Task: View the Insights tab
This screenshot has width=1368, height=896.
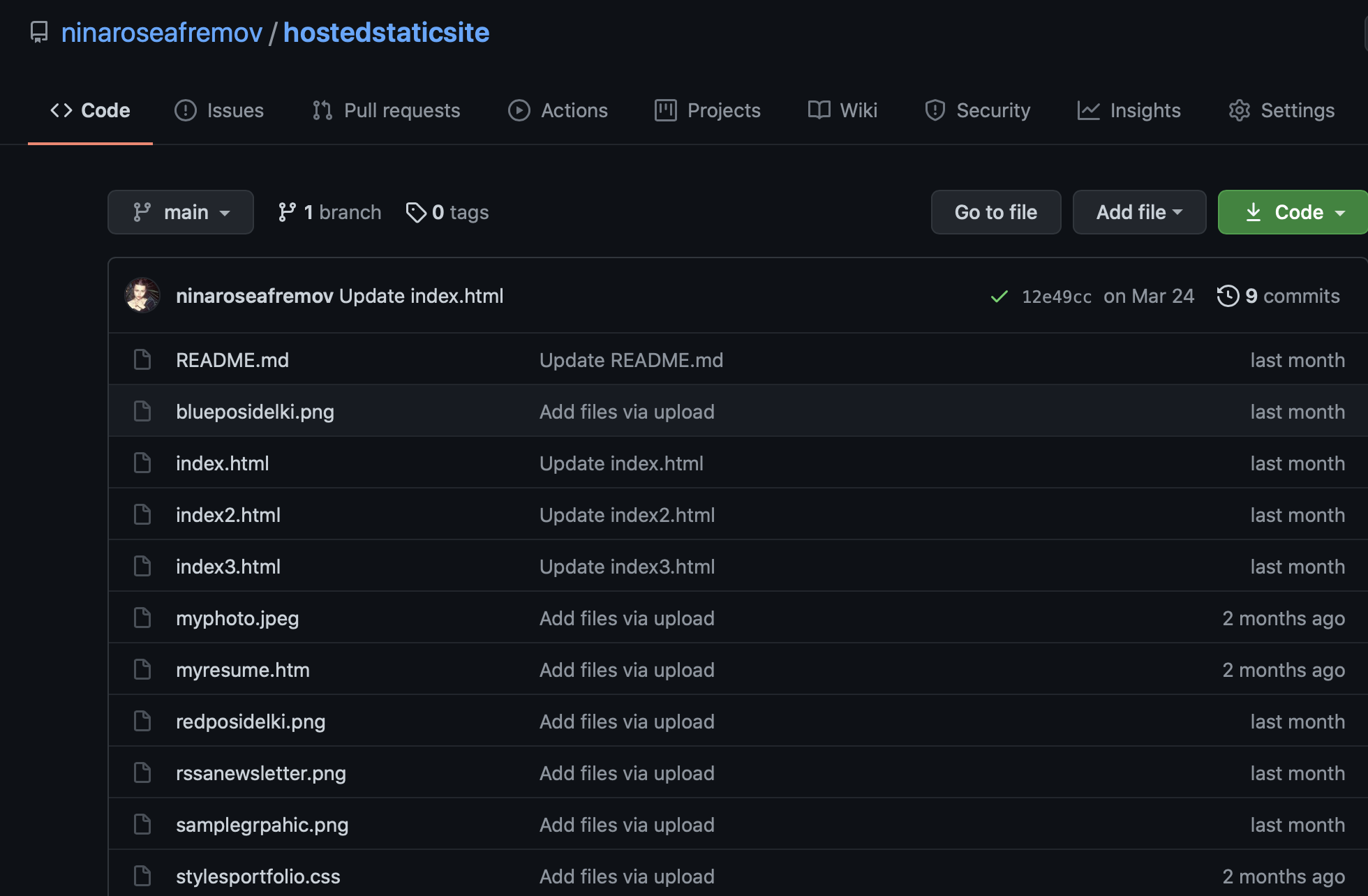Action: pos(1129,110)
